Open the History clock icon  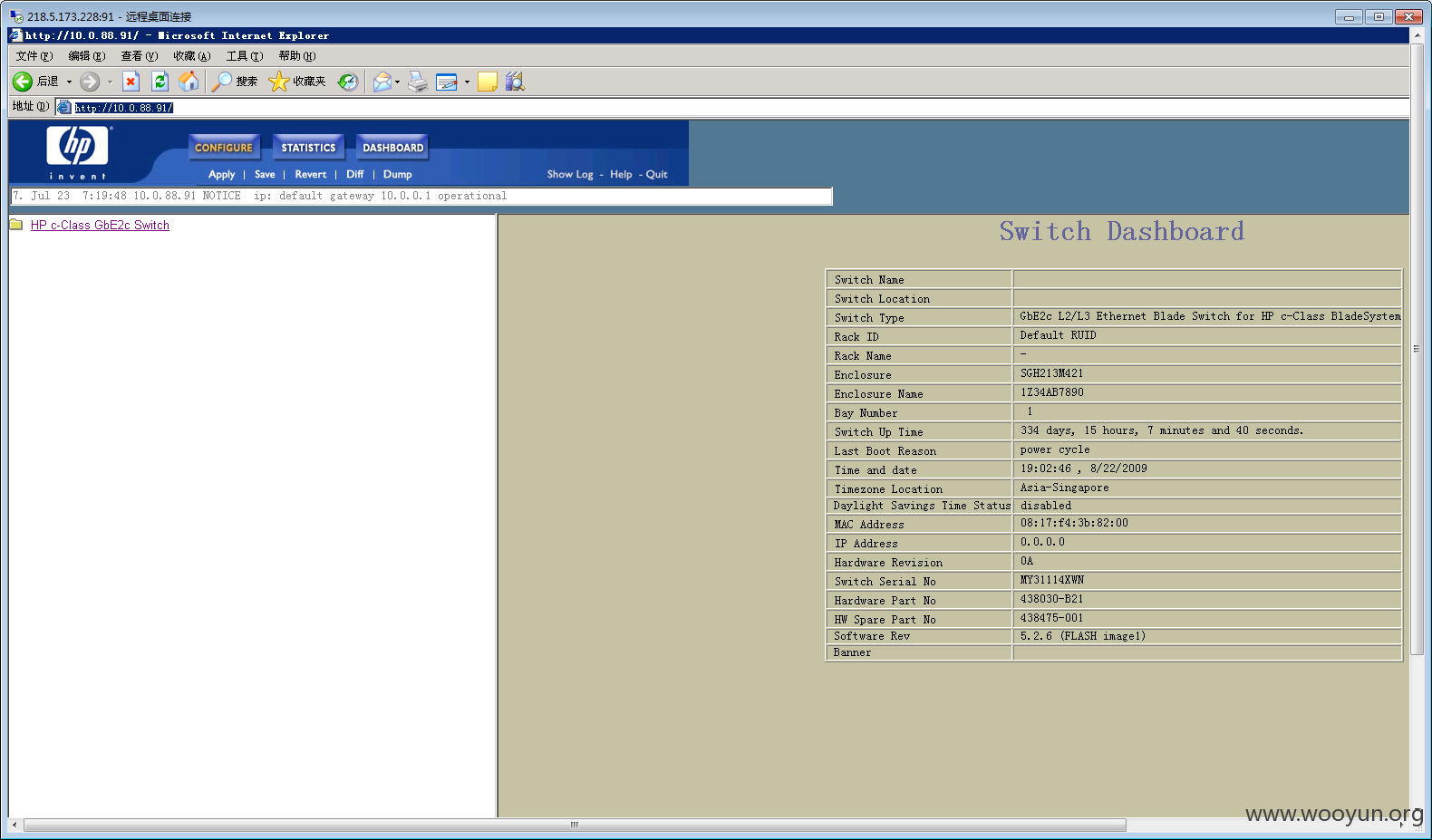[348, 82]
